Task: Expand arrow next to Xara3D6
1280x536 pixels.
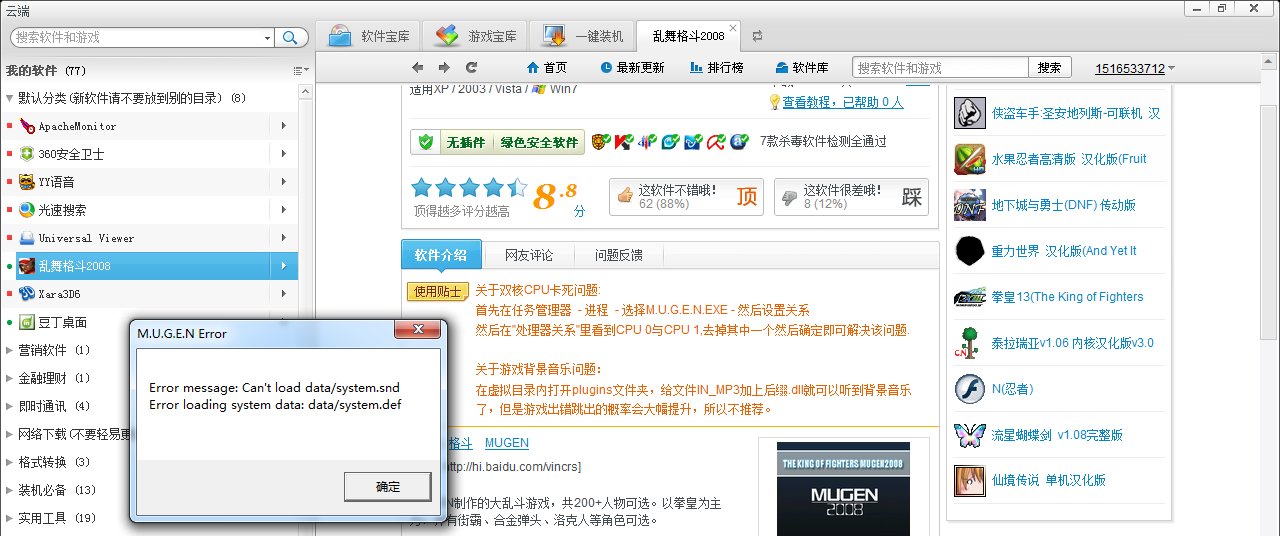Action: [x=284, y=294]
